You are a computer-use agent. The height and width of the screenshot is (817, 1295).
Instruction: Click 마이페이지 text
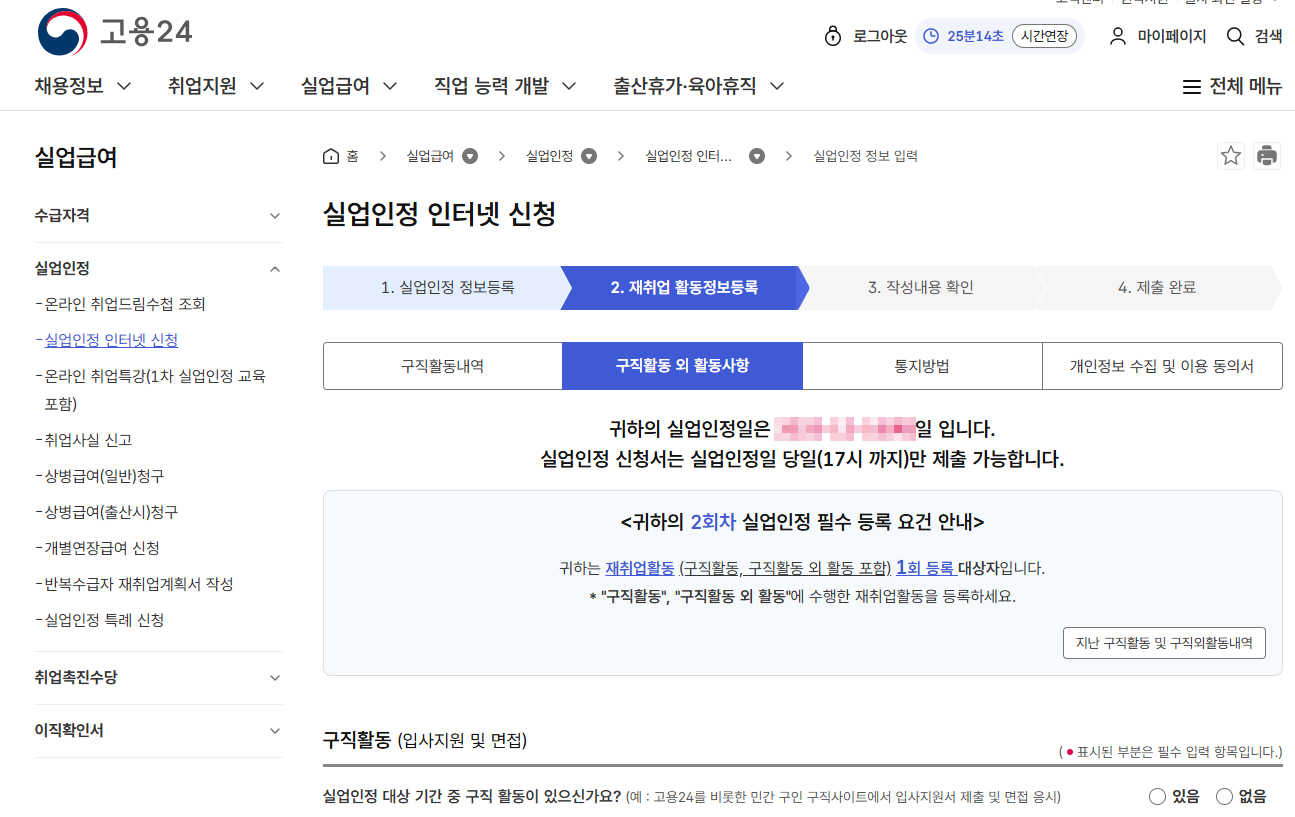click(x=1172, y=36)
